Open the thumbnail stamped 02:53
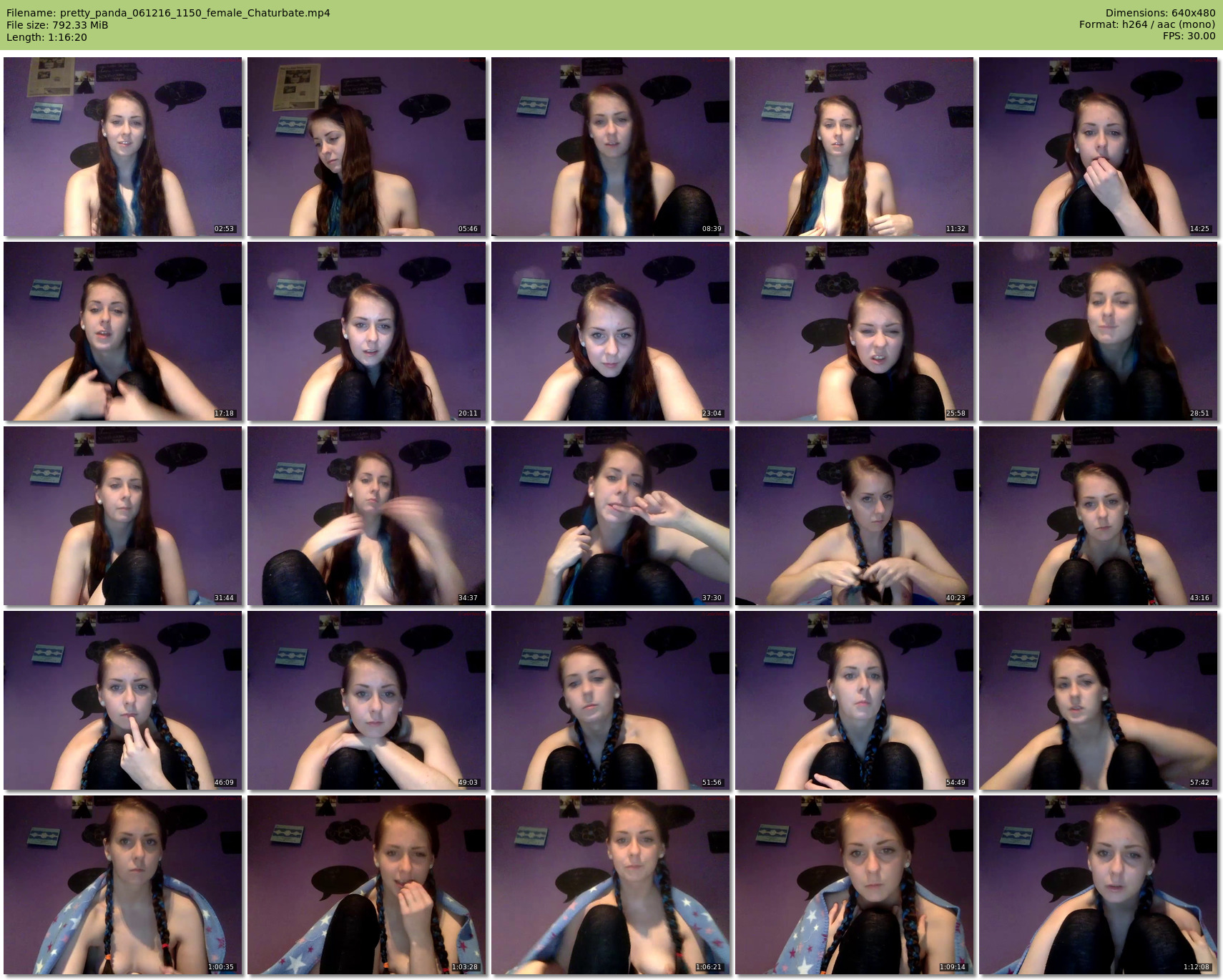This screenshot has width=1223, height=980. (123, 147)
